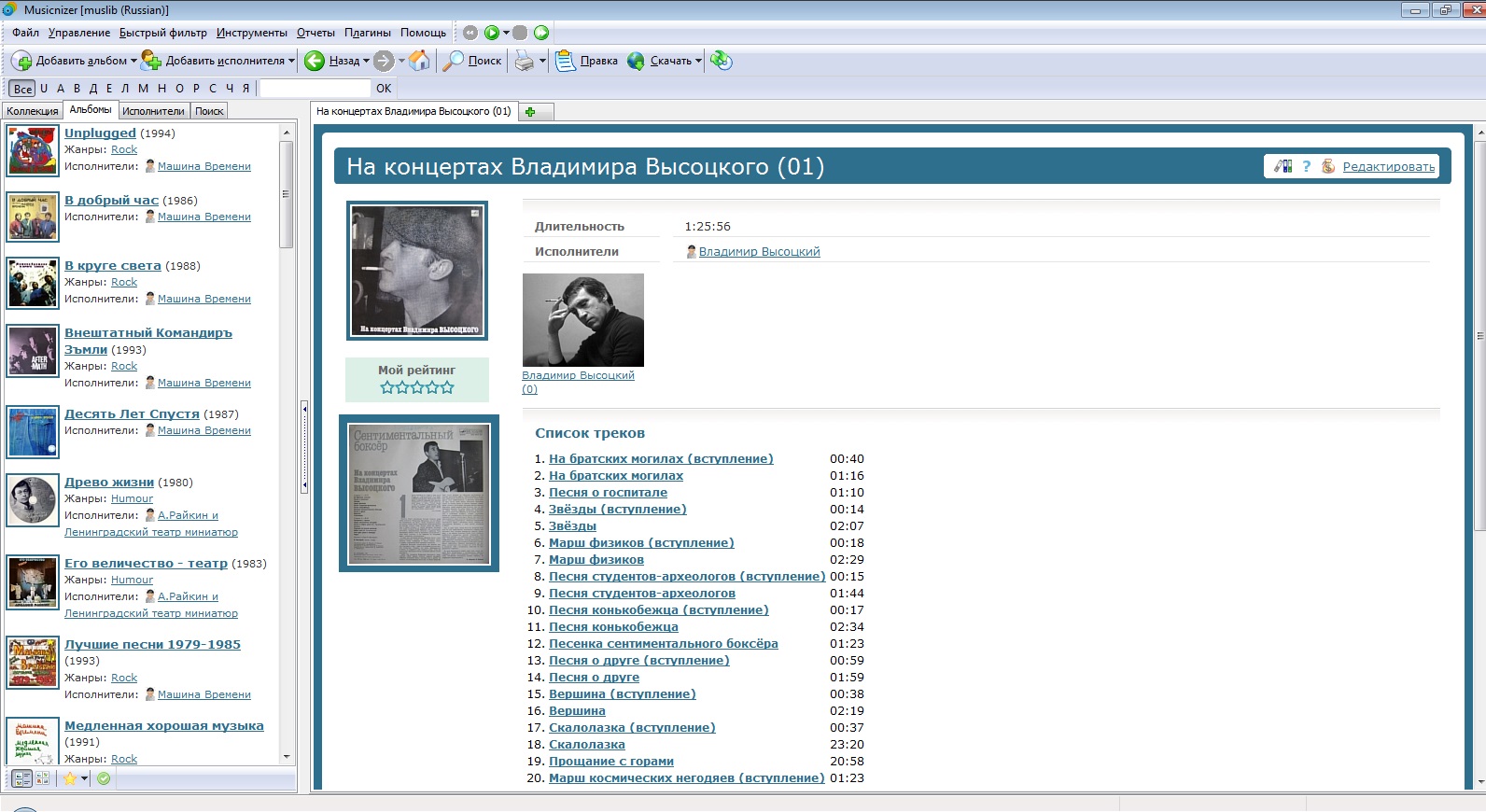Open the play button dropdown arrow
Viewport: 1486px width, 812px height.
[506, 33]
